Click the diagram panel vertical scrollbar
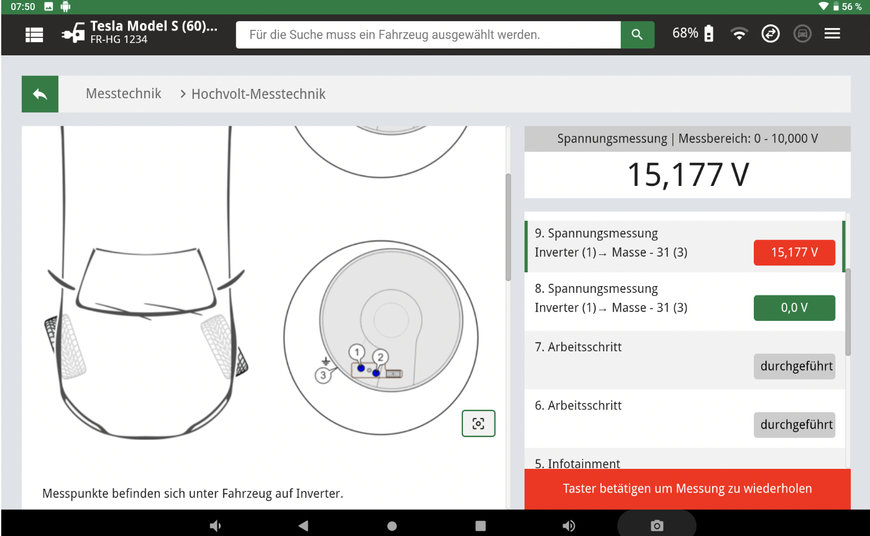This screenshot has width=870, height=536. 508,227
